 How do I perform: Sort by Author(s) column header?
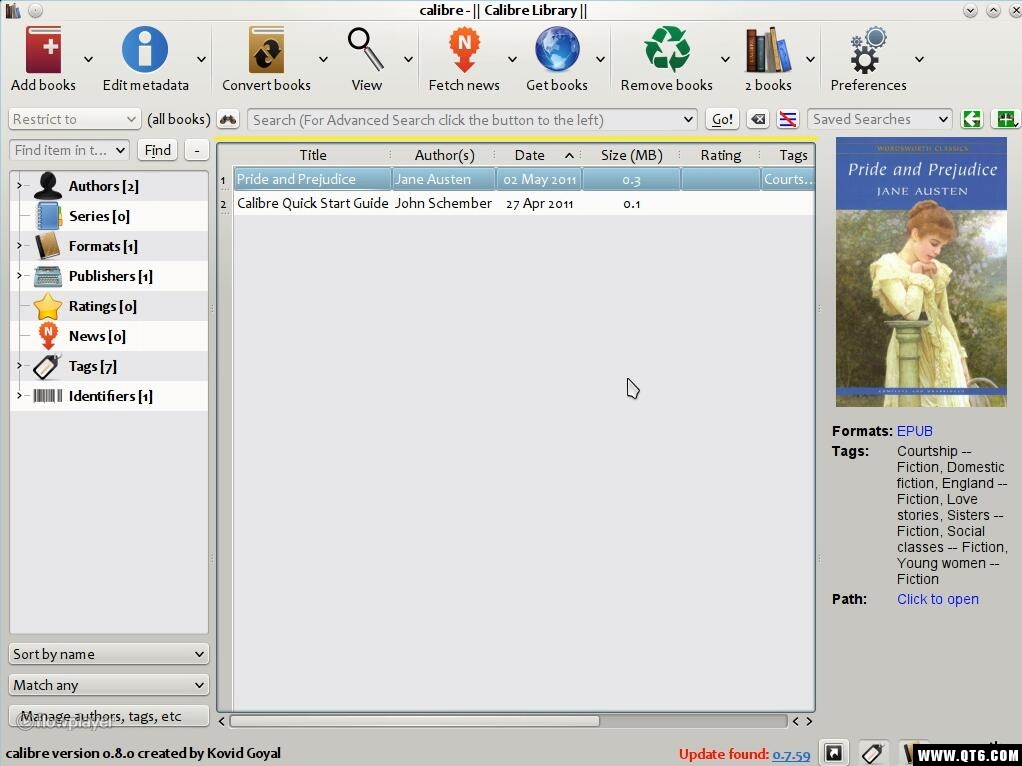pos(444,155)
